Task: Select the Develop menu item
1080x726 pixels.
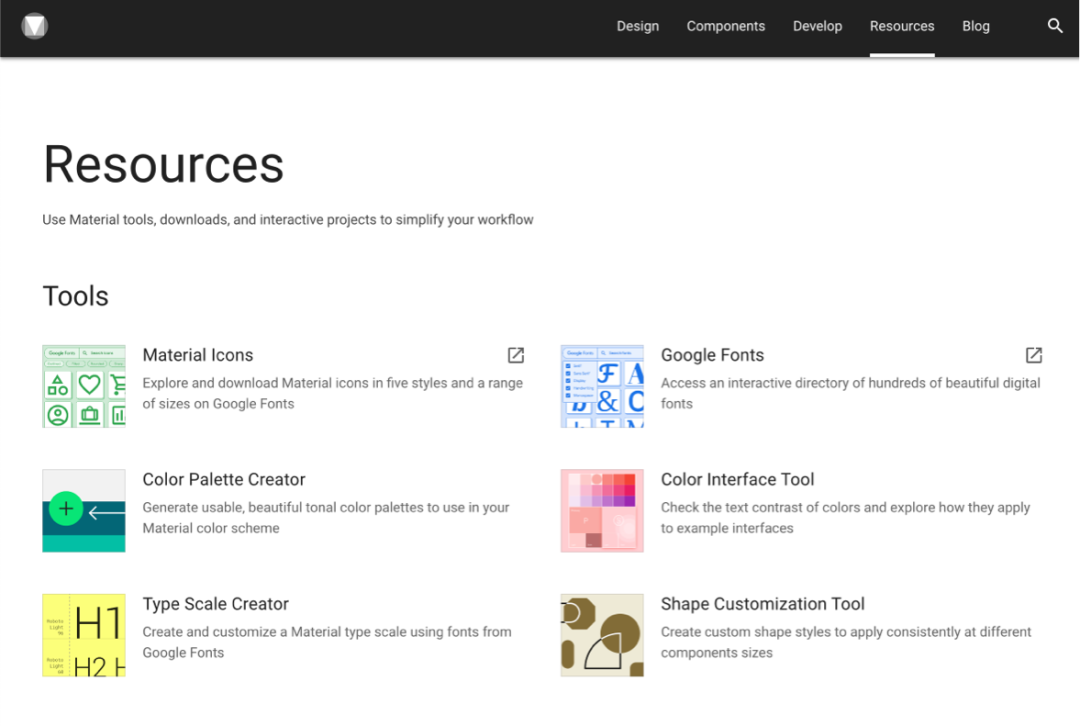Action: (818, 26)
